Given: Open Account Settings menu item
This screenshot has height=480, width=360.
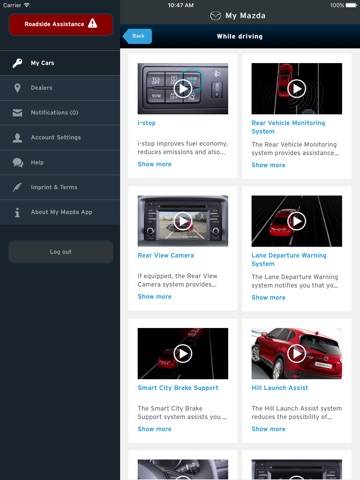Looking at the screenshot, I should [x=60, y=137].
